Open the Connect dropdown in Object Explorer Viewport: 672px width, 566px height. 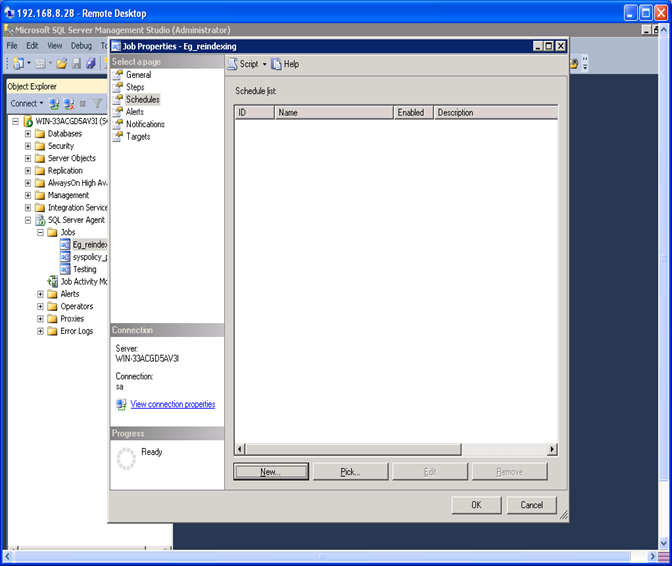42,104
